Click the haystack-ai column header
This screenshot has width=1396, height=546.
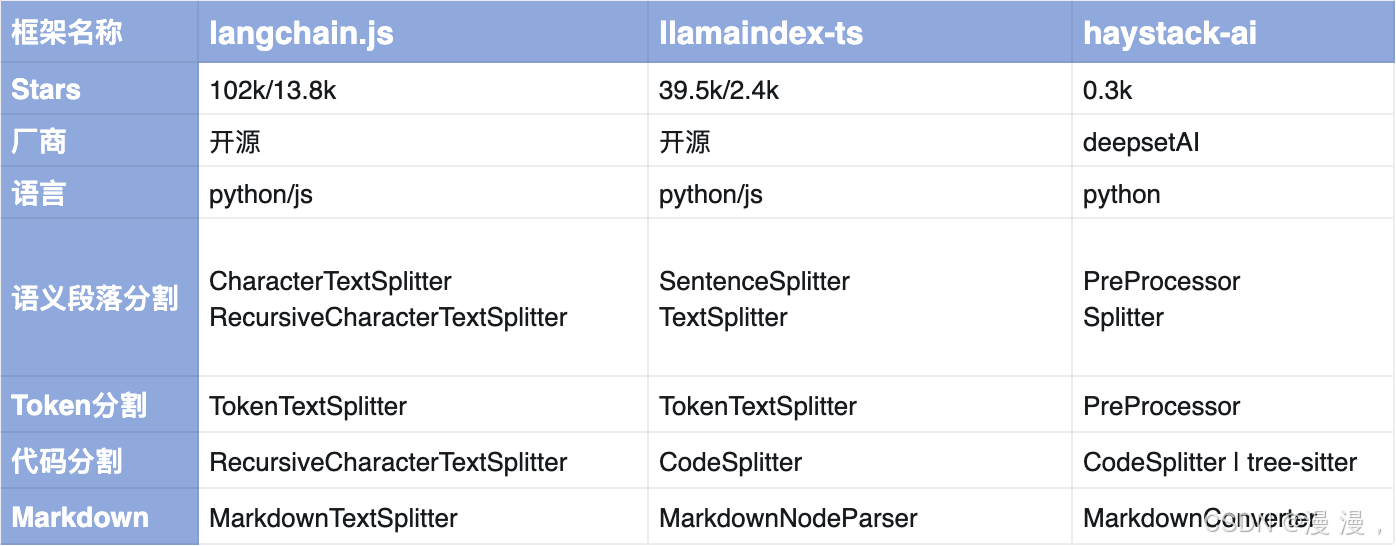pos(1170,33)
